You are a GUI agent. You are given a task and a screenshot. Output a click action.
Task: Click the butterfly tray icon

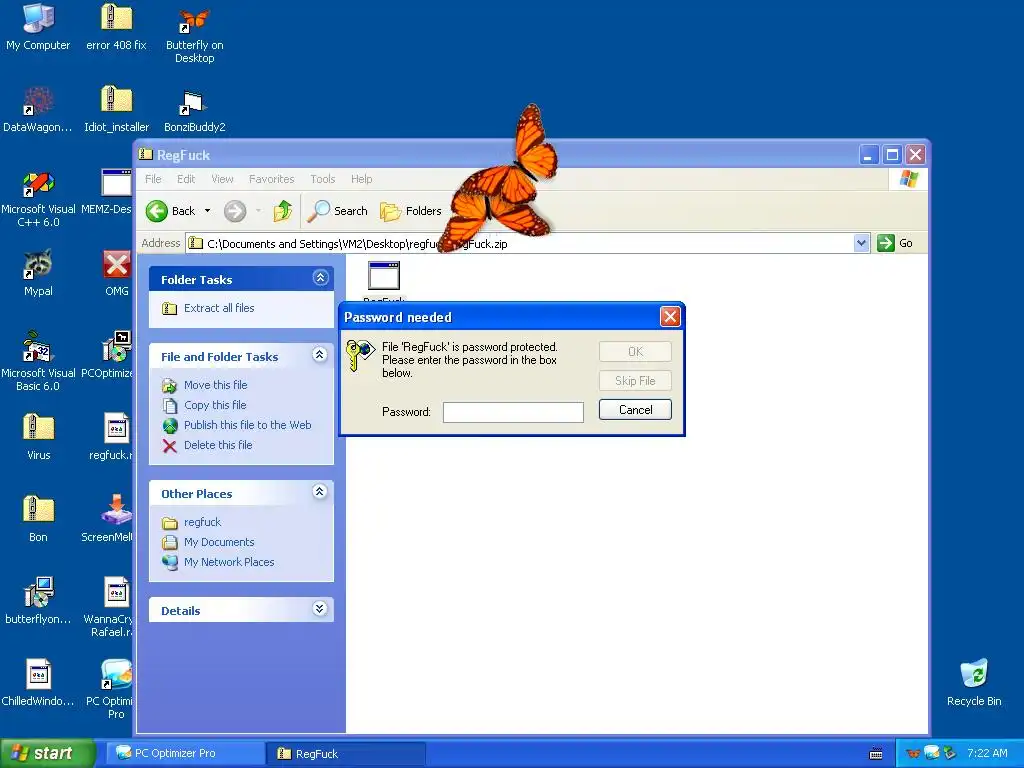coord(914,754)
